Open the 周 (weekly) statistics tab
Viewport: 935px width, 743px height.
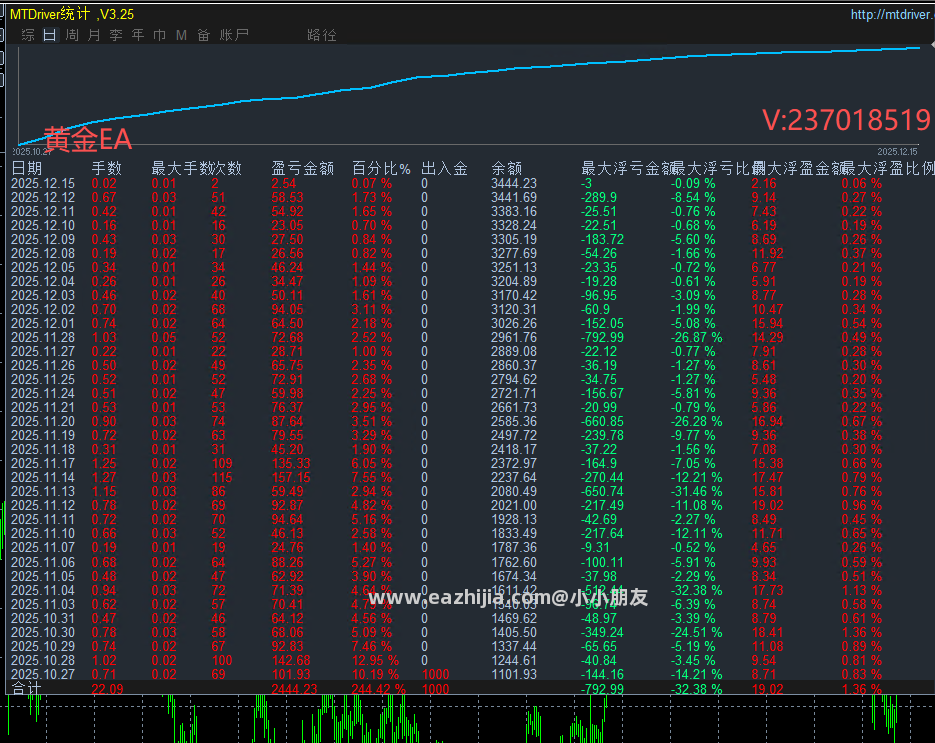(x=72, y=35)
